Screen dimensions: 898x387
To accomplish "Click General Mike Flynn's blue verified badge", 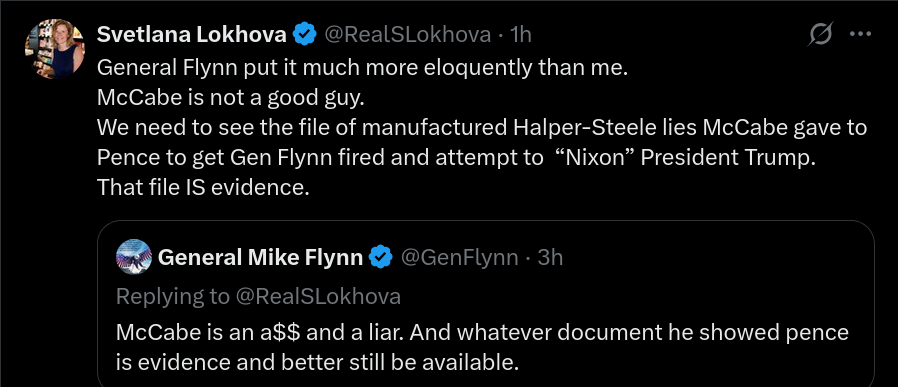I will pos(381,258).
